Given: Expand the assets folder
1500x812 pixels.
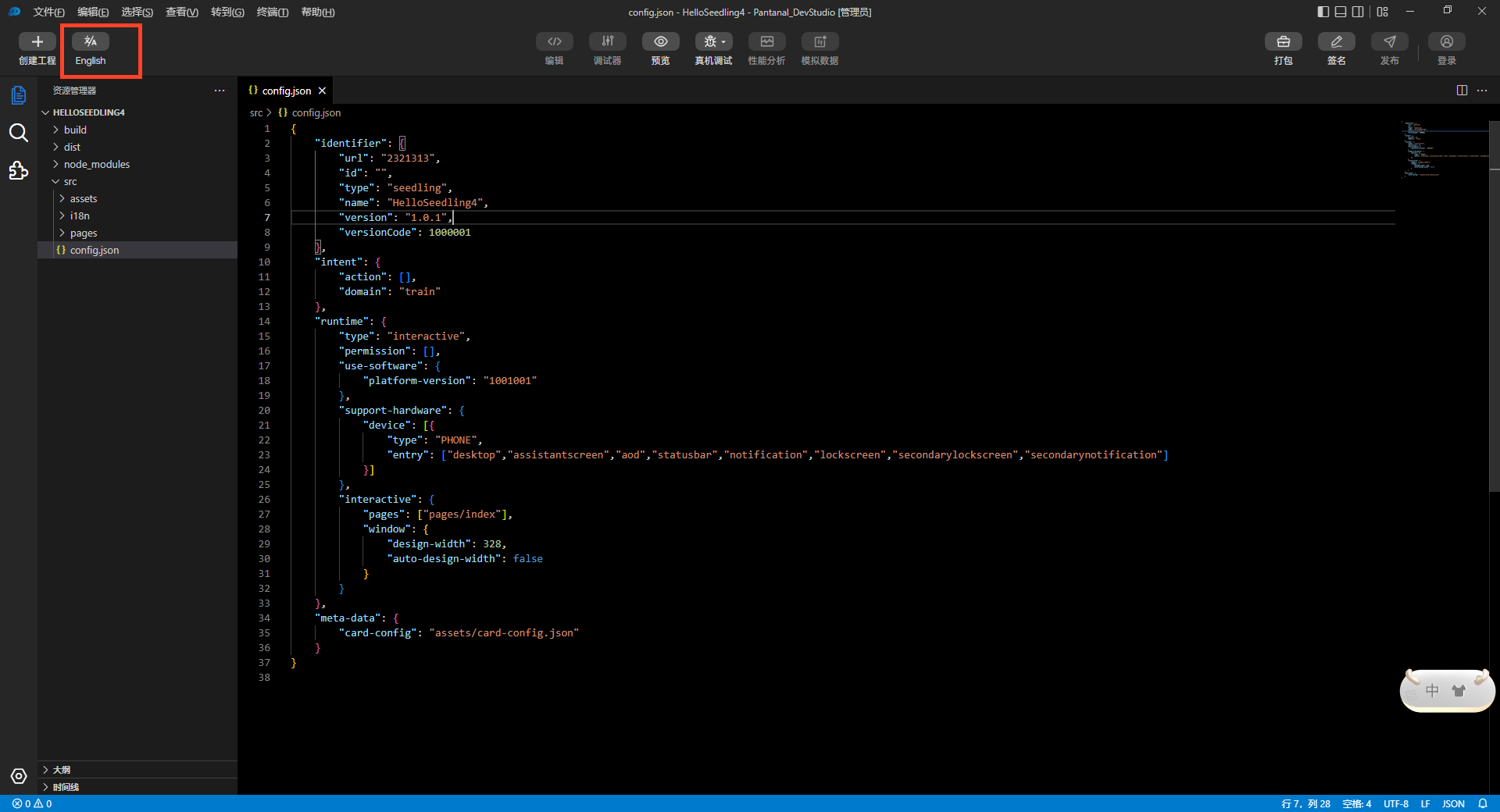Looking at the screenshot, I should point(137,198).
